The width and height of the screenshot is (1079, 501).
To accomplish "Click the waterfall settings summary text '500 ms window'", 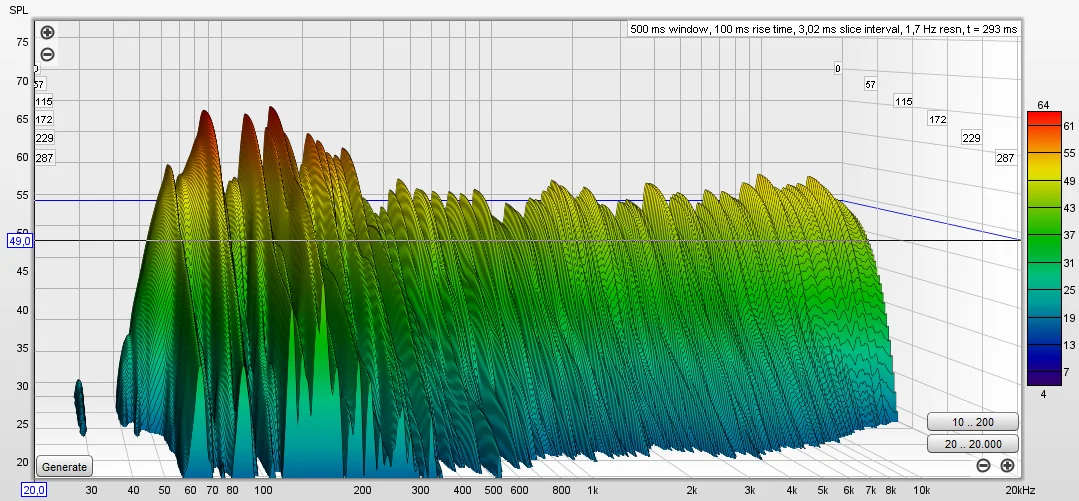I will [663, 29].
